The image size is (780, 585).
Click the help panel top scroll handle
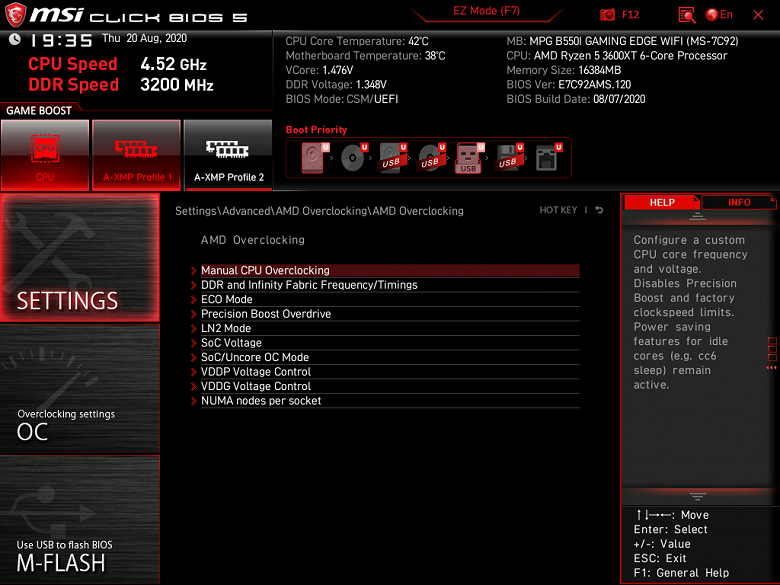pos(697,216)
